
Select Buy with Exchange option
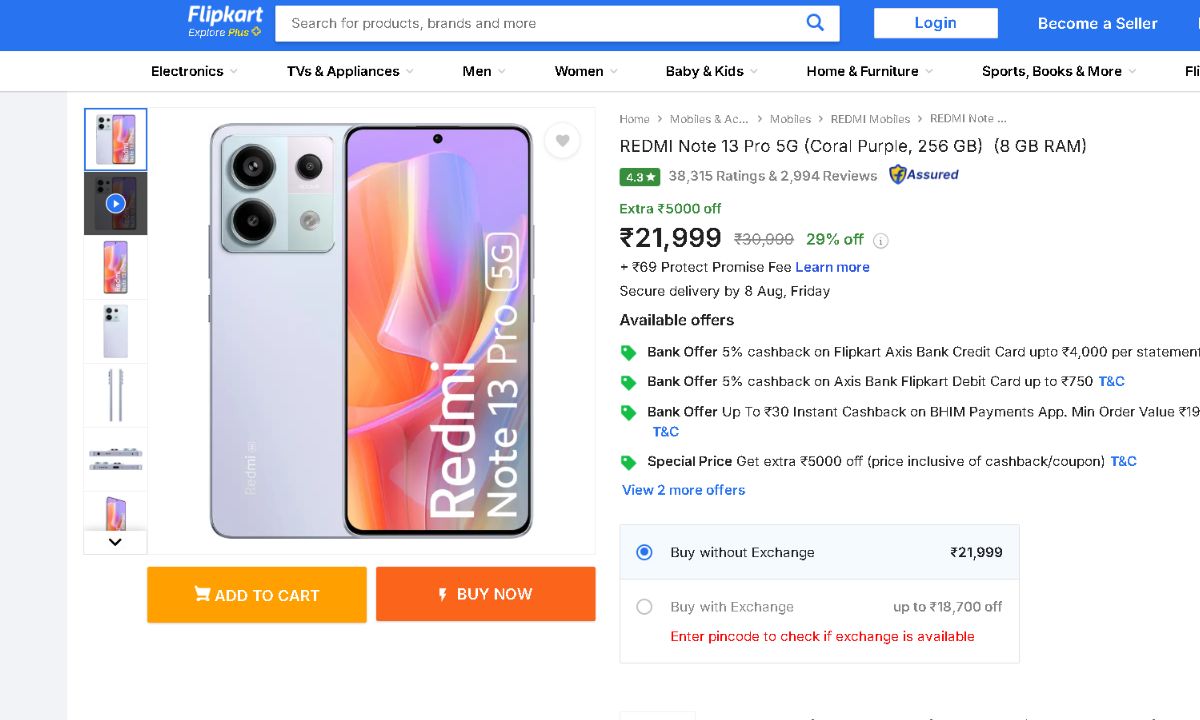pos(645,607)
